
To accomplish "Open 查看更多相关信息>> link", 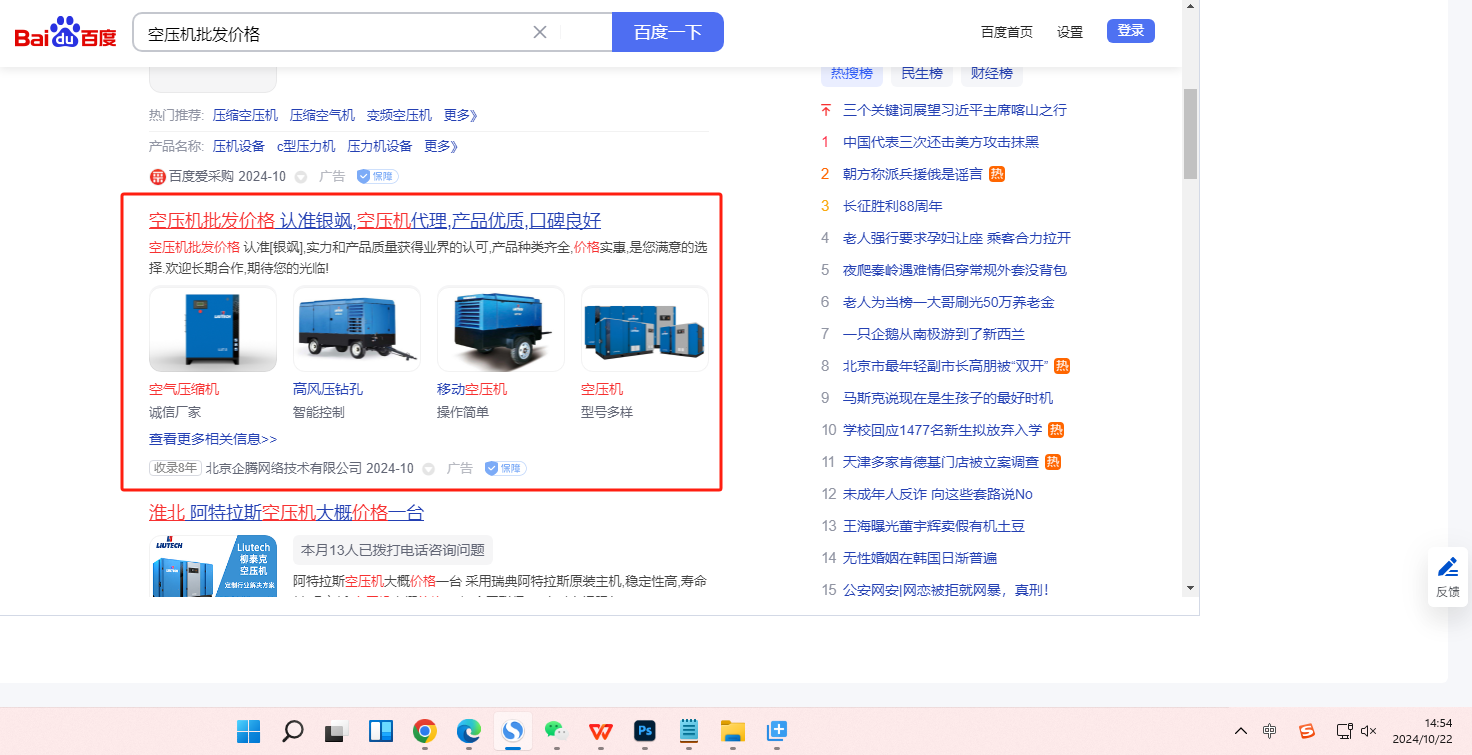I will point(213,439).
